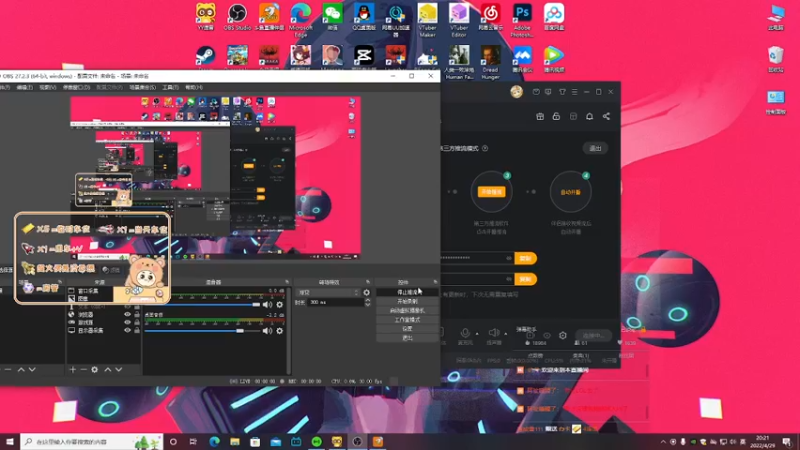Mute the first audio mixer channel
The width and height of the screenshot is (800, 450).
click(x=267, y=305)
